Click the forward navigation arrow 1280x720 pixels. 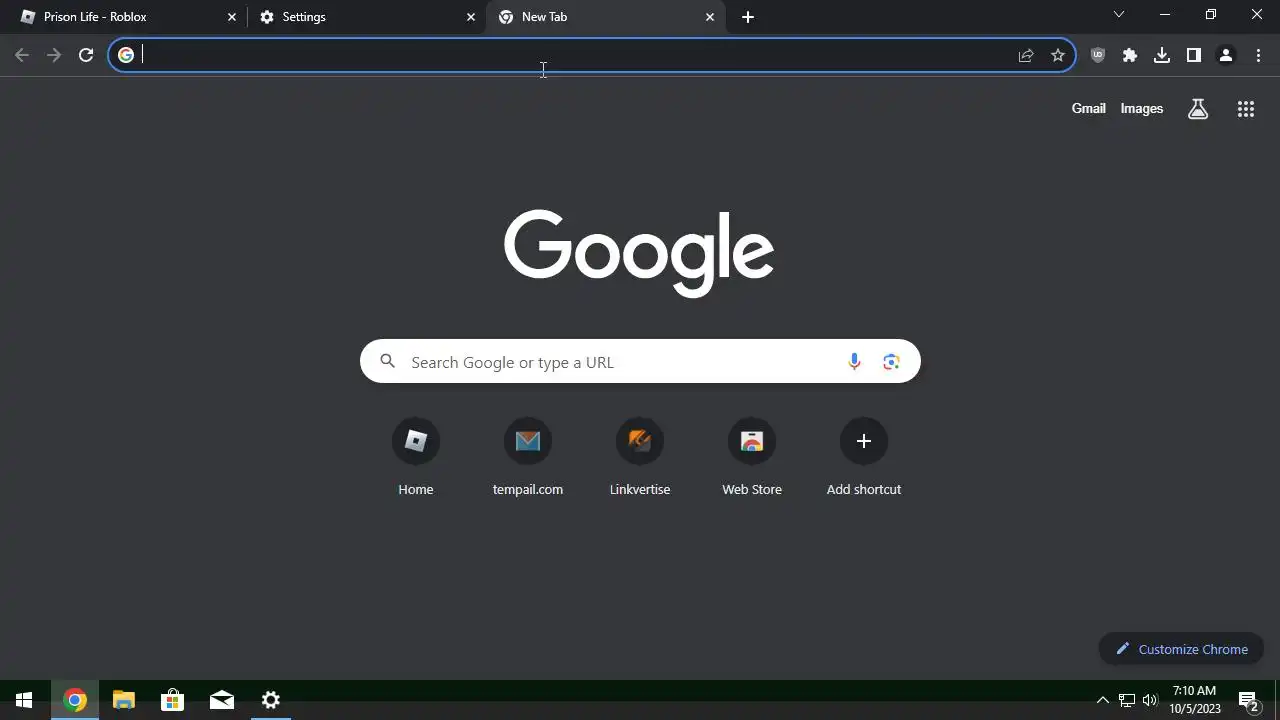[54, 55]
